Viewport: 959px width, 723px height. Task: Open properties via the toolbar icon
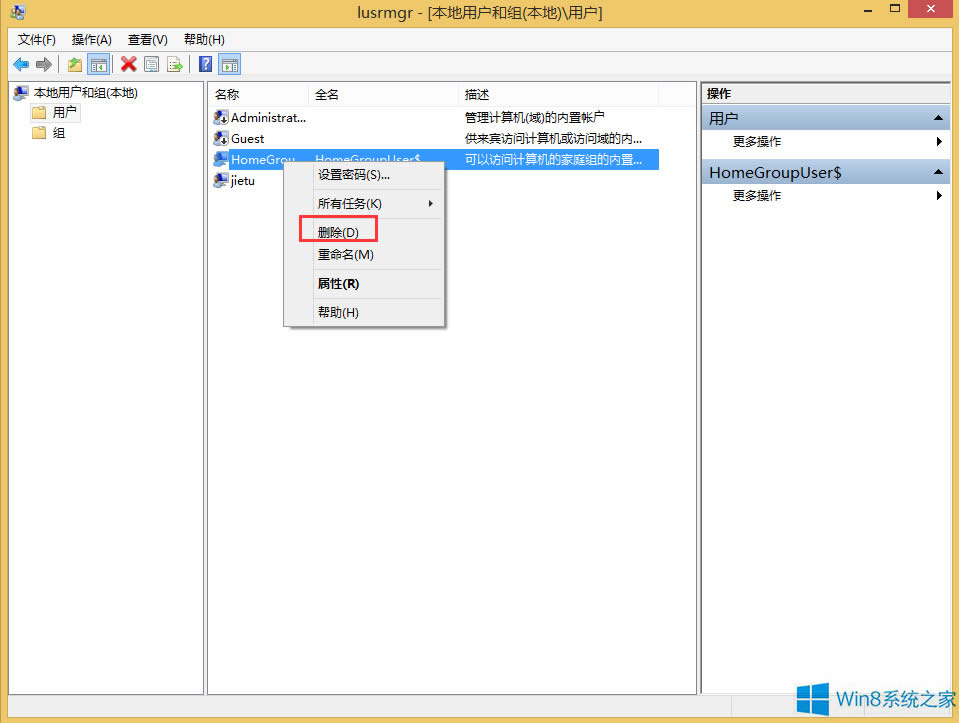point(151,63)
